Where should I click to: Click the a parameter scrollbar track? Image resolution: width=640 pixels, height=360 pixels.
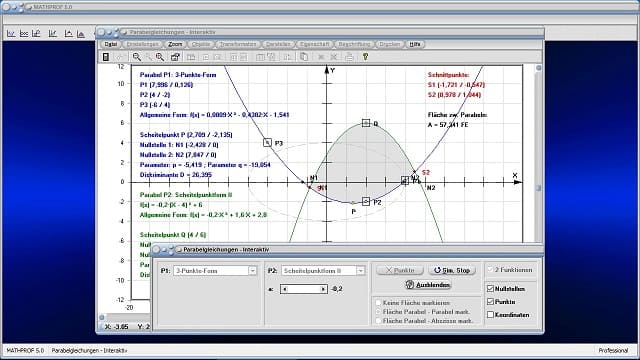point(304,289)
